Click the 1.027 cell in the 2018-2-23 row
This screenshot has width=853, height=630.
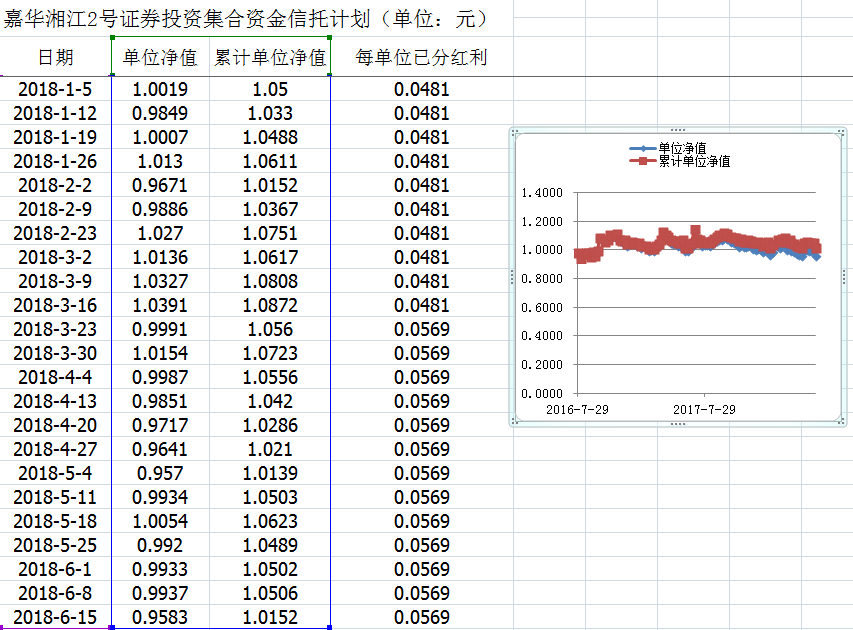coord(160,233)
